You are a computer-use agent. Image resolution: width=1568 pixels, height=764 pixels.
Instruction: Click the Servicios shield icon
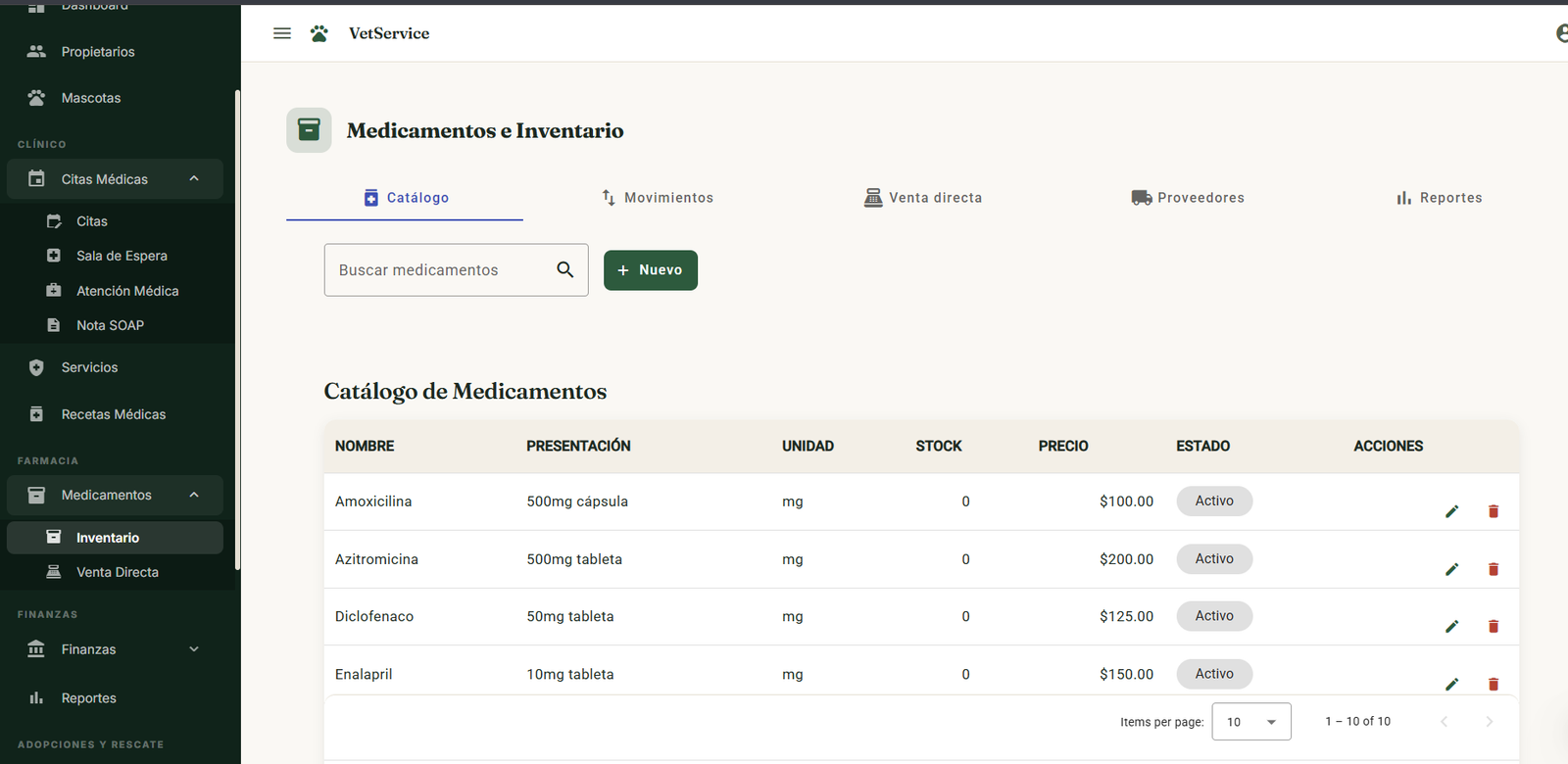click(x=36, y=367)
